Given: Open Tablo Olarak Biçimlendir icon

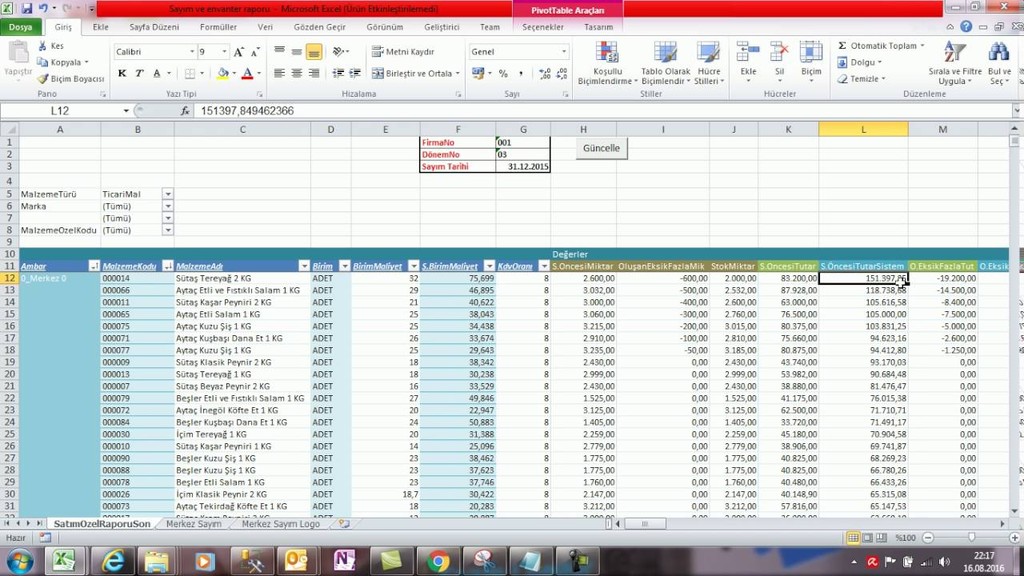Looking at the screenshot, I should [665, 63].
